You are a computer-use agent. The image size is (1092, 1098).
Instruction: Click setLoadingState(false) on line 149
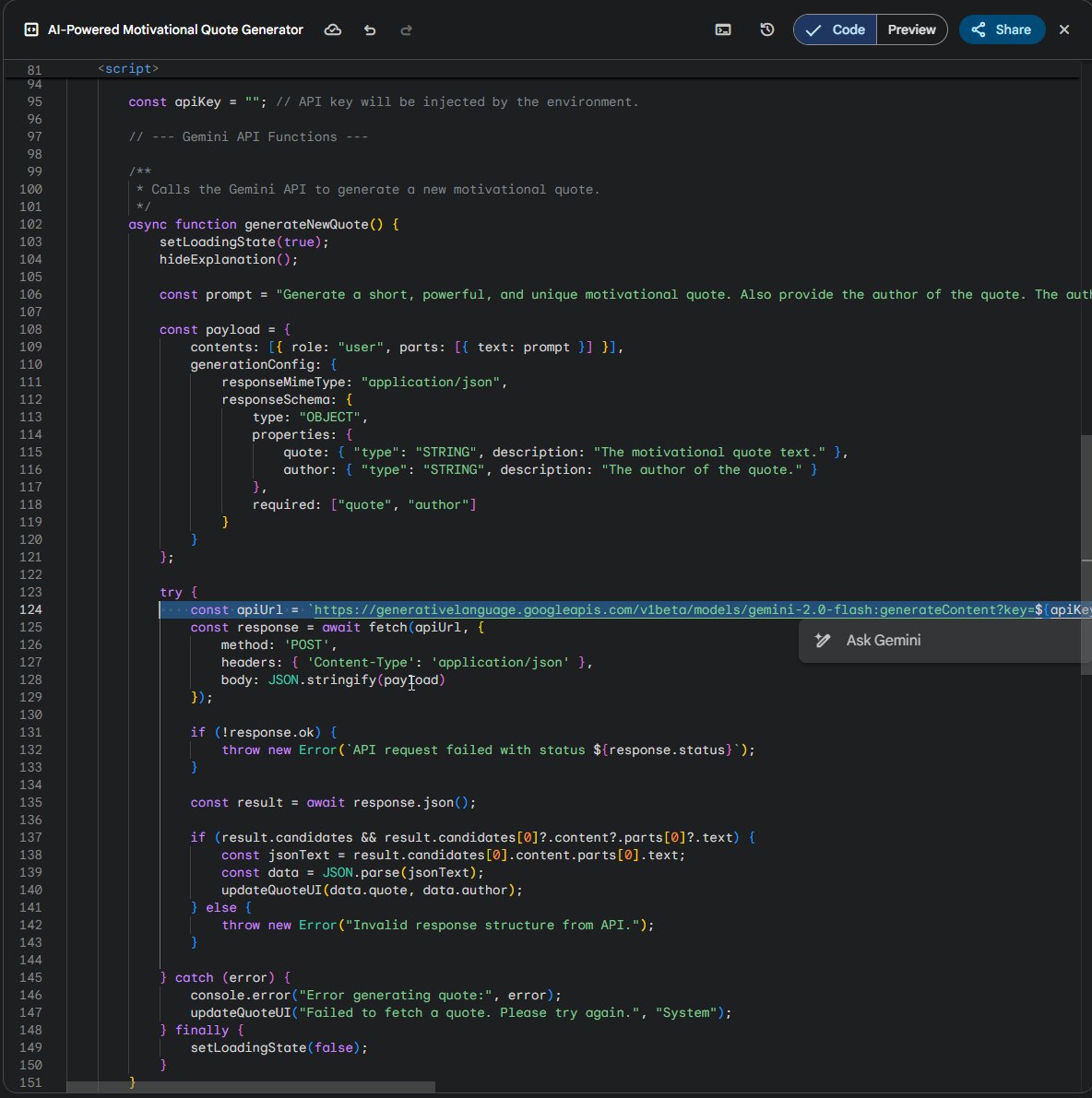point(279,1047)
